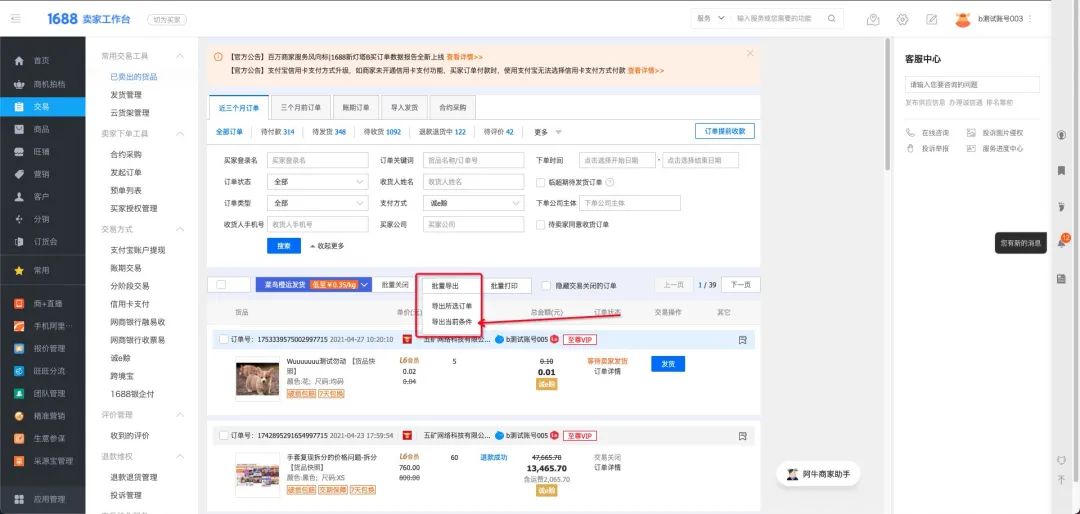
Task: Open 报价管理 app in sidebar
Action: tap(41, 349)
